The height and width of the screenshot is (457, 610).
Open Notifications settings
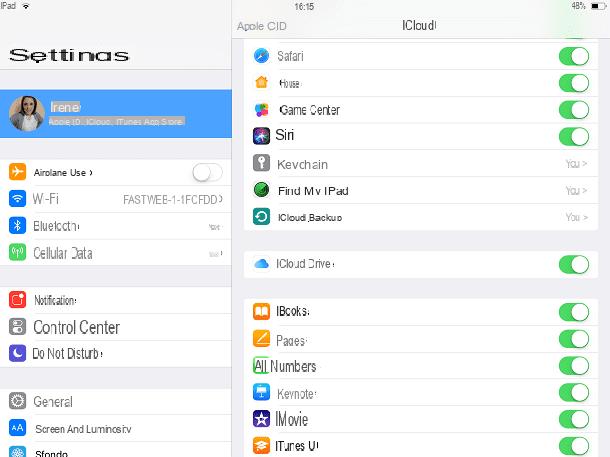pyautogui.click(x=116, y=300)
